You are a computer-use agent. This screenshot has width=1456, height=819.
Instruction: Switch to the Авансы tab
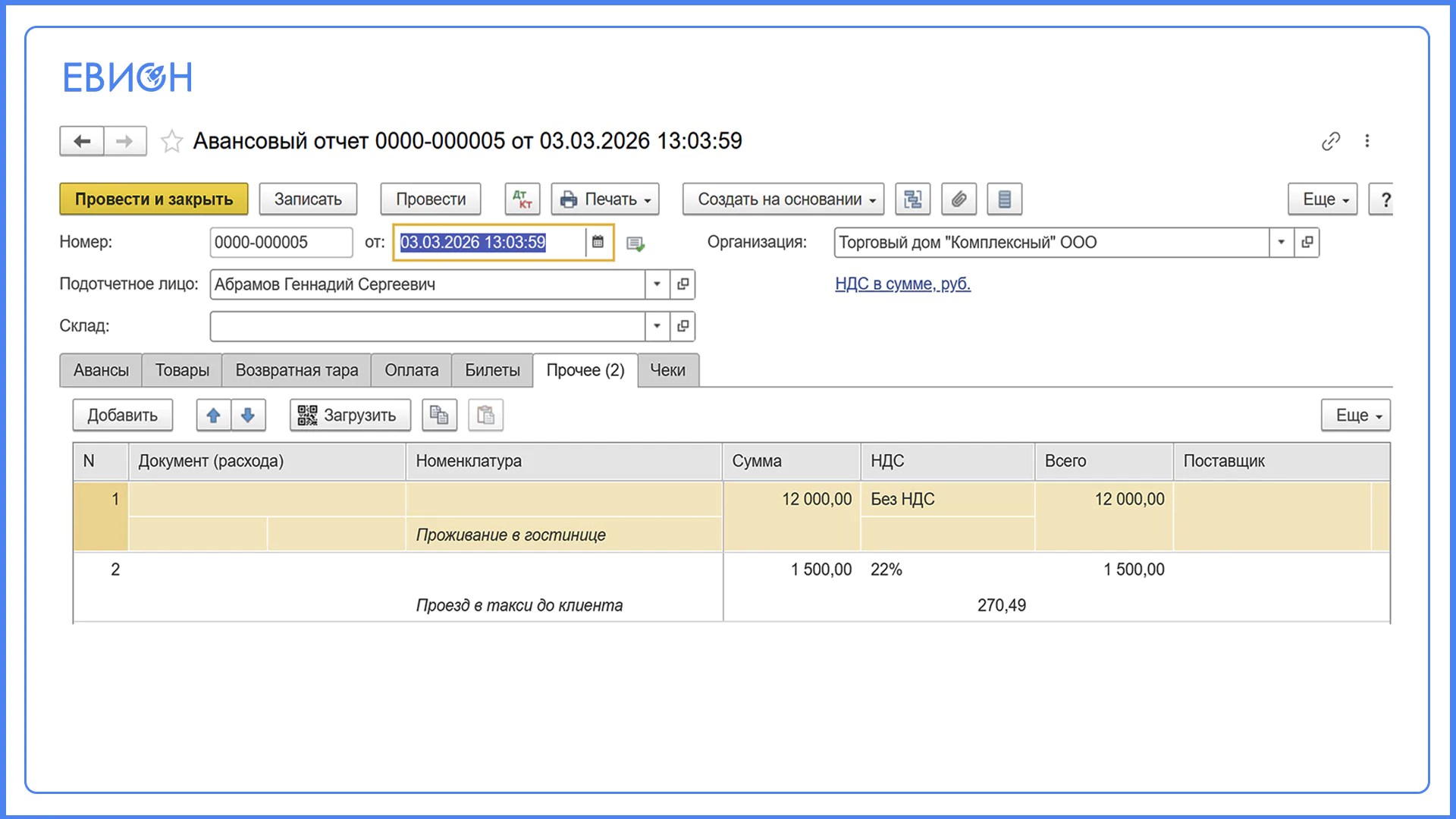click(x=101, y=370)
